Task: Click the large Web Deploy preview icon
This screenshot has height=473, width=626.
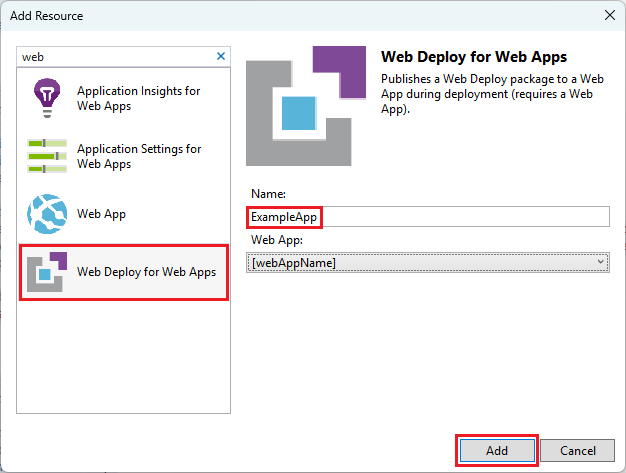Action: click(x=306, y=106)
